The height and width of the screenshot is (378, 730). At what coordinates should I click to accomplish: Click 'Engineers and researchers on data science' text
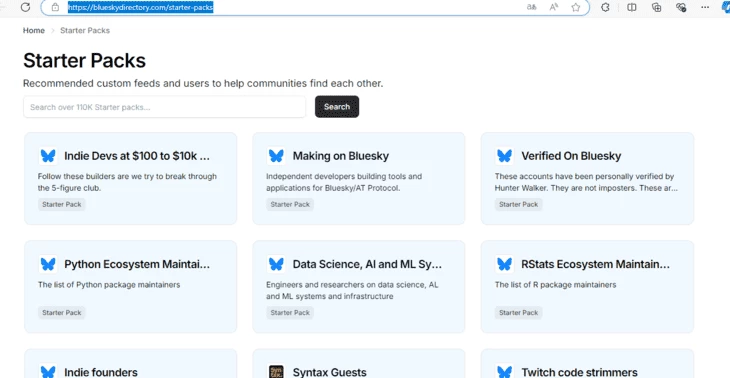point(352,290)
